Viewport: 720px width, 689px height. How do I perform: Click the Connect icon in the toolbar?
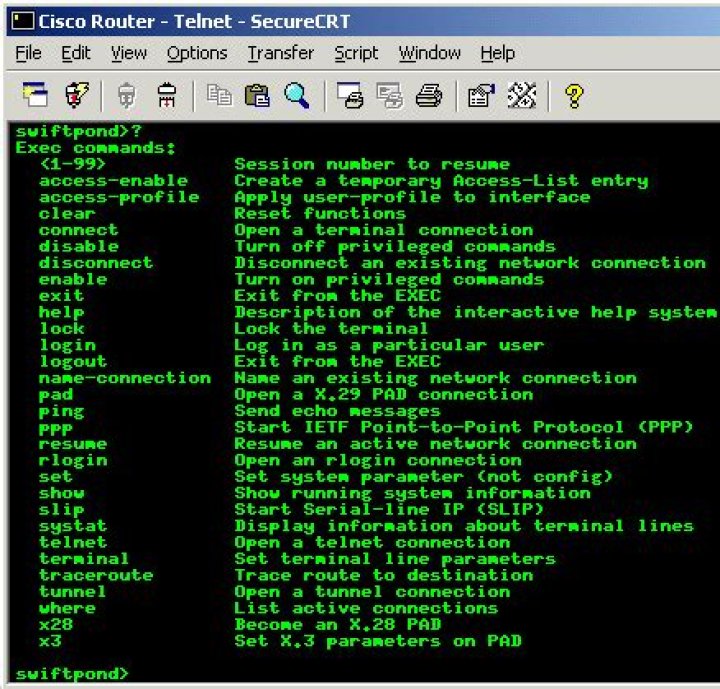[x=36, y=96]
